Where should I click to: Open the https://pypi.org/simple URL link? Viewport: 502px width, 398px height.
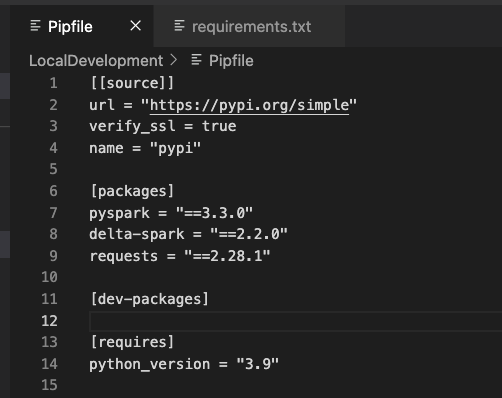[249, 105]
